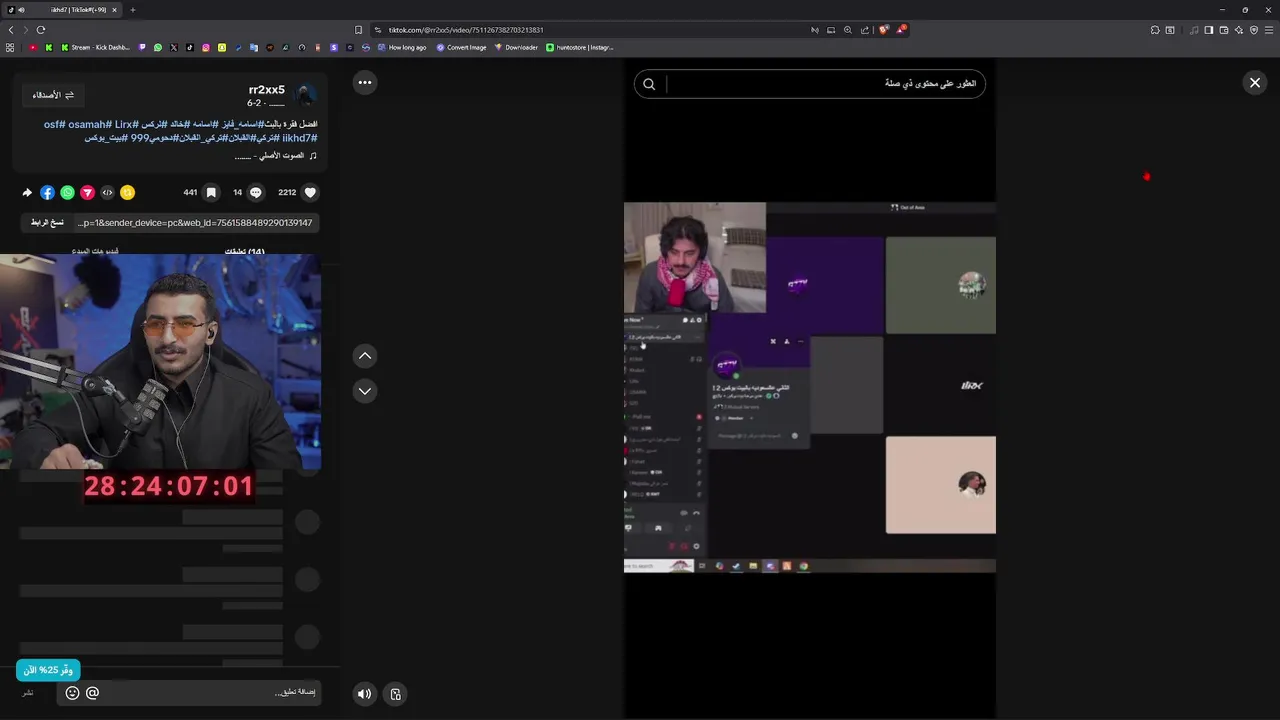
Task: Click the search magnifier icon above video
Action: (x=649, y=84)
